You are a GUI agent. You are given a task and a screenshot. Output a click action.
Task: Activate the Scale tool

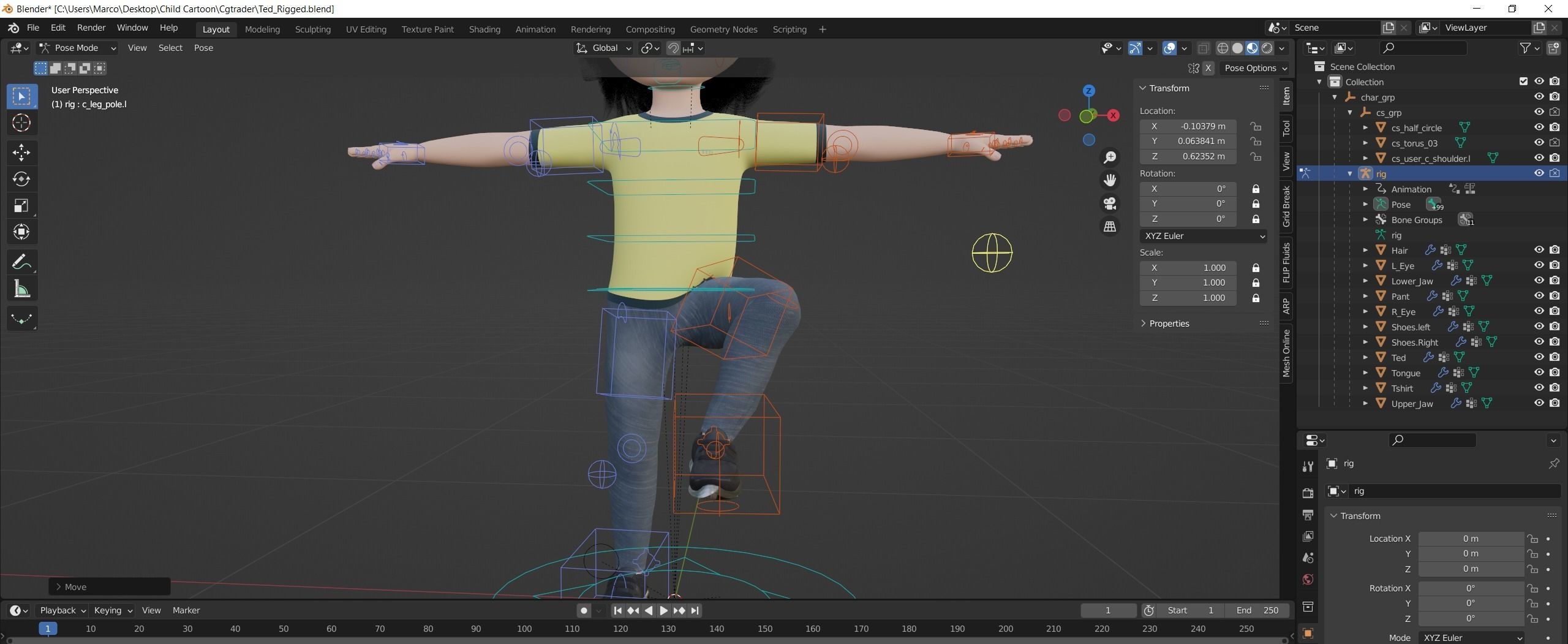coord(21,205)
